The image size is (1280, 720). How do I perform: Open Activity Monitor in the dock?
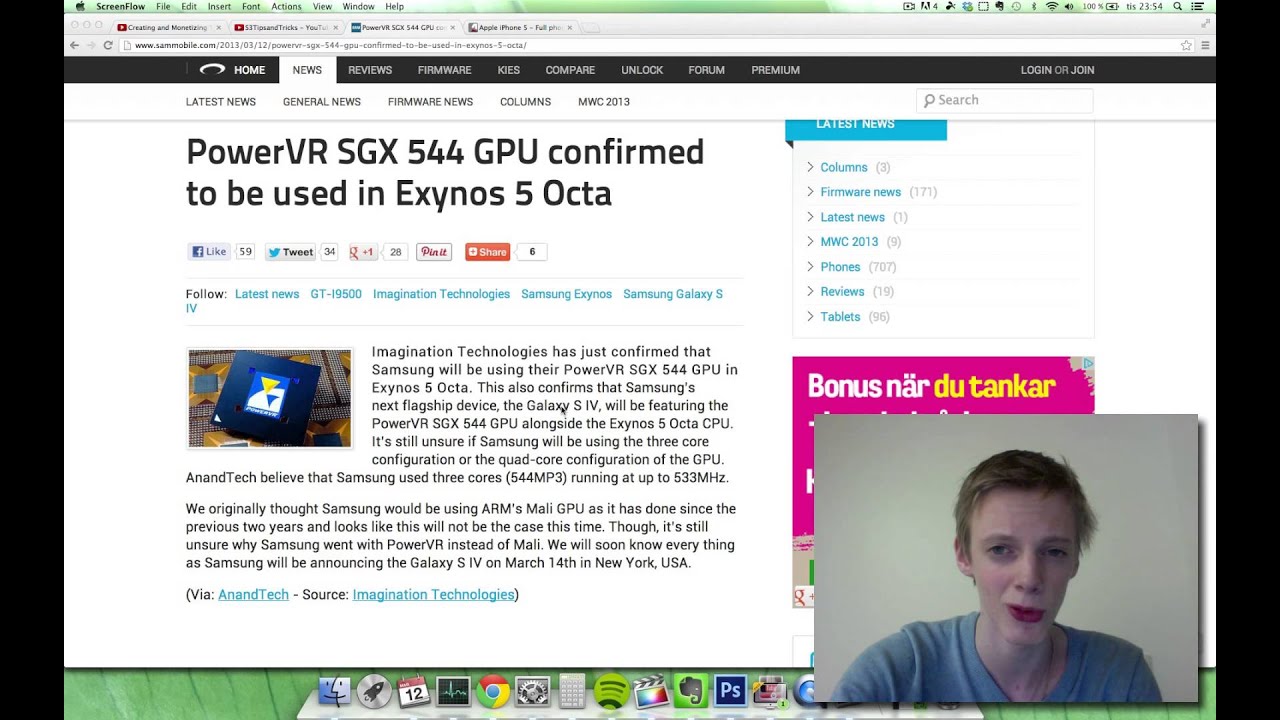click(453, 691)
